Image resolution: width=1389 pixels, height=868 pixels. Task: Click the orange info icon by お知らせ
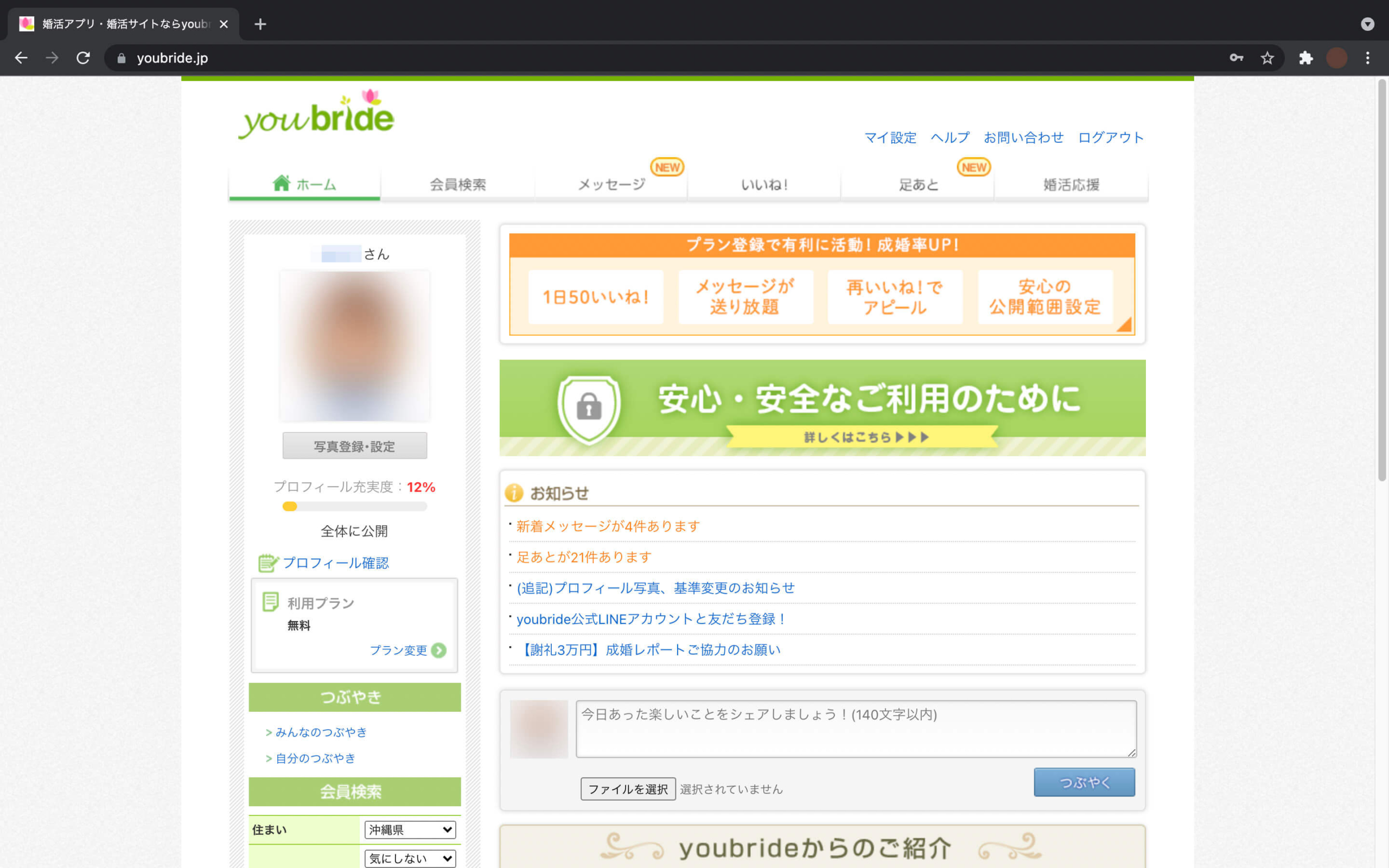pos(514,493)
